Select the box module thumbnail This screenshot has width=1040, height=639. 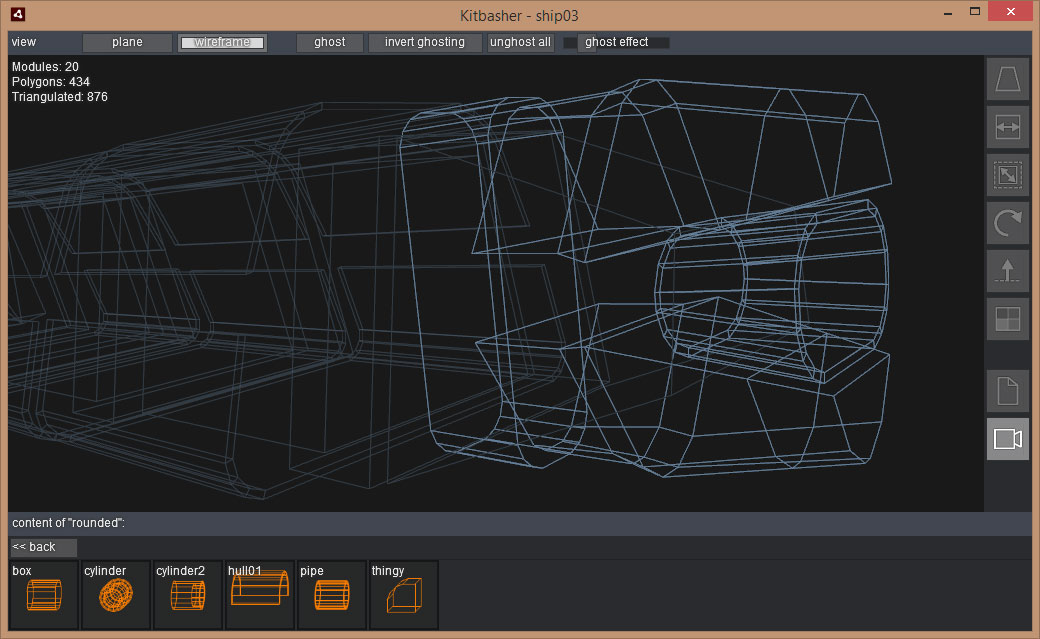pos(43,595)
